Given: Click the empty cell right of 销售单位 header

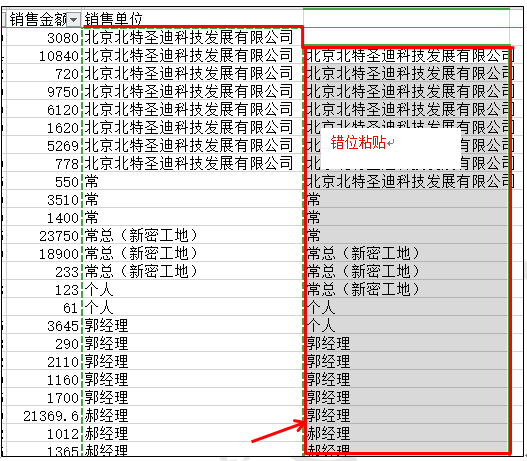Looking at the screenshot, I should [406, 19].
